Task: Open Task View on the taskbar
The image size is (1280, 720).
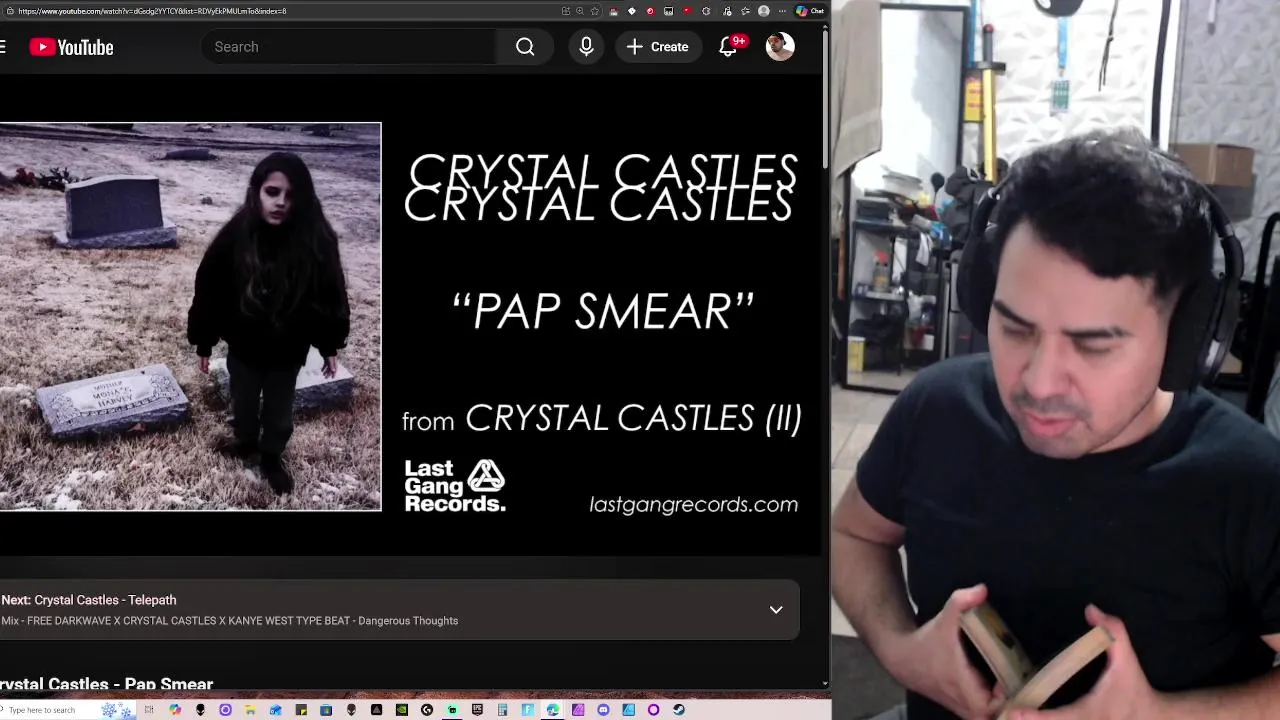Action: [x=149, y=710]
